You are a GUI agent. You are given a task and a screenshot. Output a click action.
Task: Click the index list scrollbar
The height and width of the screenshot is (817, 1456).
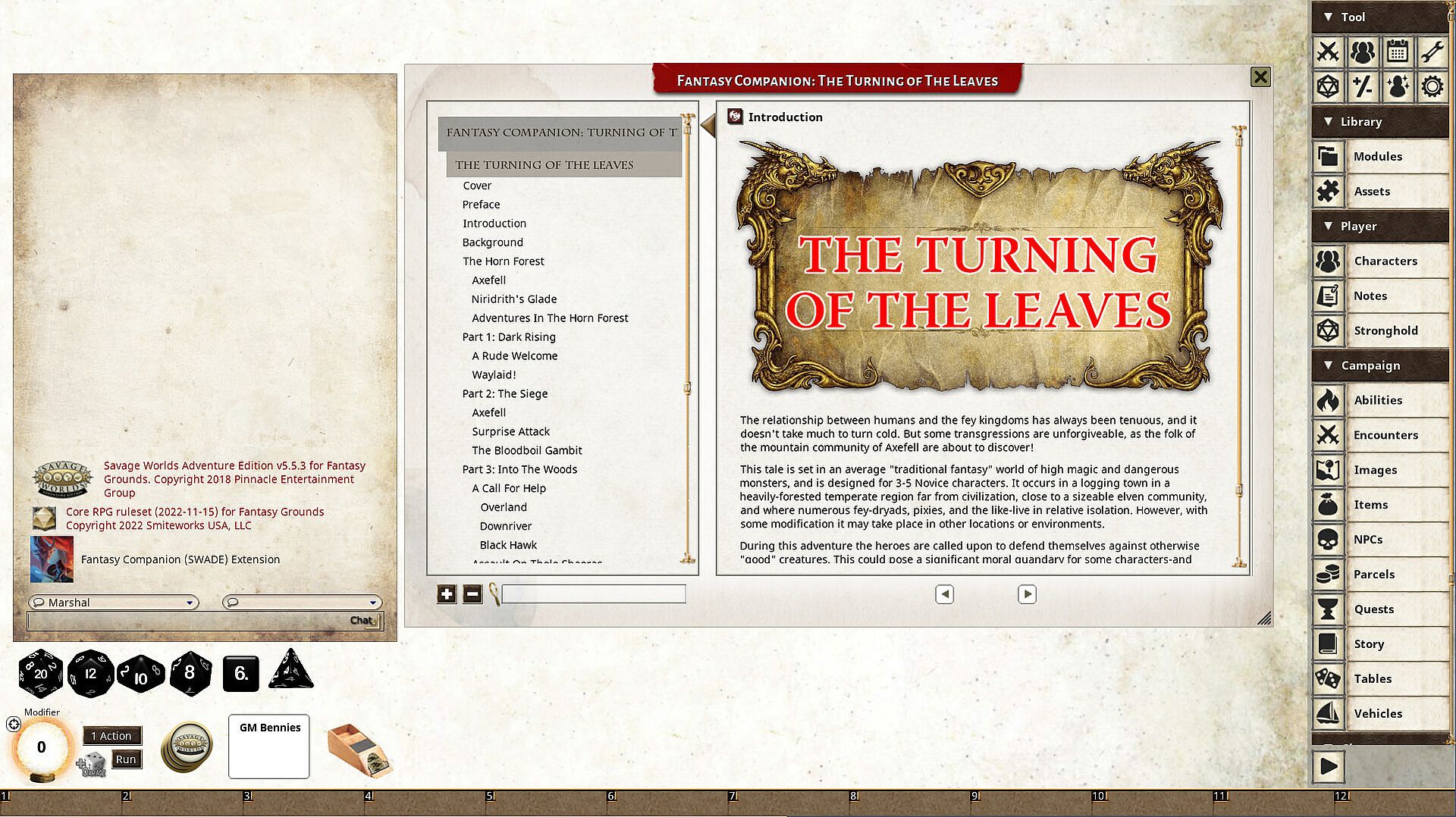click(x=688, y=339)
